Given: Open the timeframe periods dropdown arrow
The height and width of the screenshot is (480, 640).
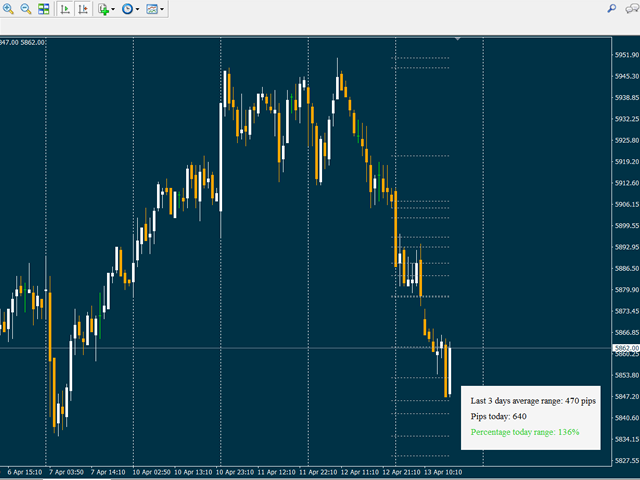Looking at the screenshot, I should 138,9.
